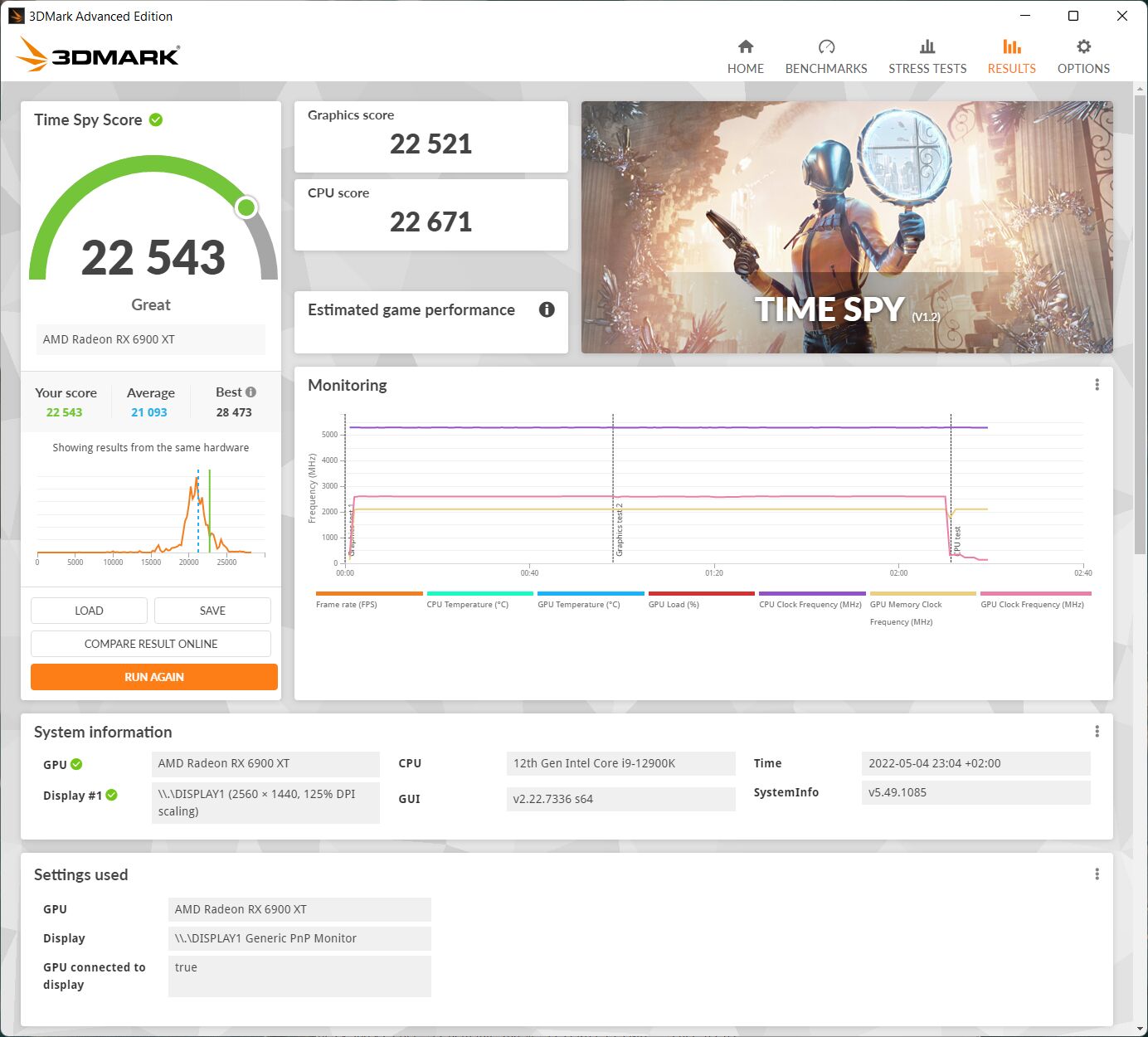Click the Options gear icon
Screen dimensions: 1148x1037
(1083, 46)
